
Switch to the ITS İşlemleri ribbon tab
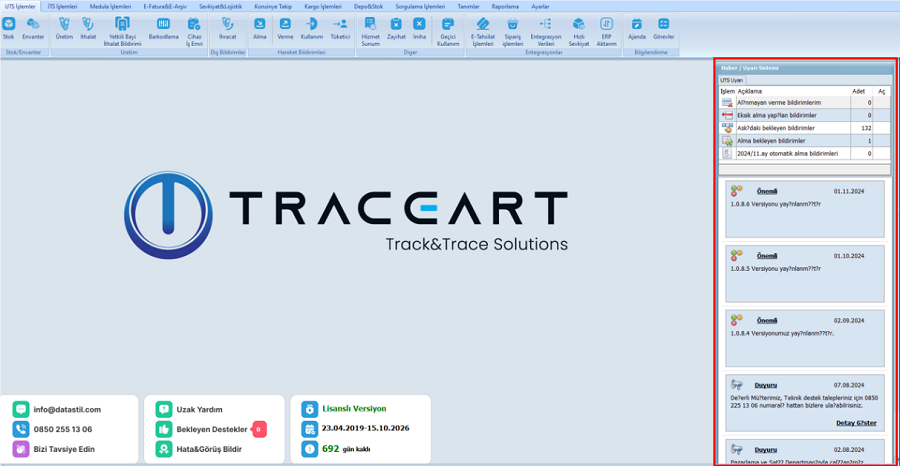62,6
